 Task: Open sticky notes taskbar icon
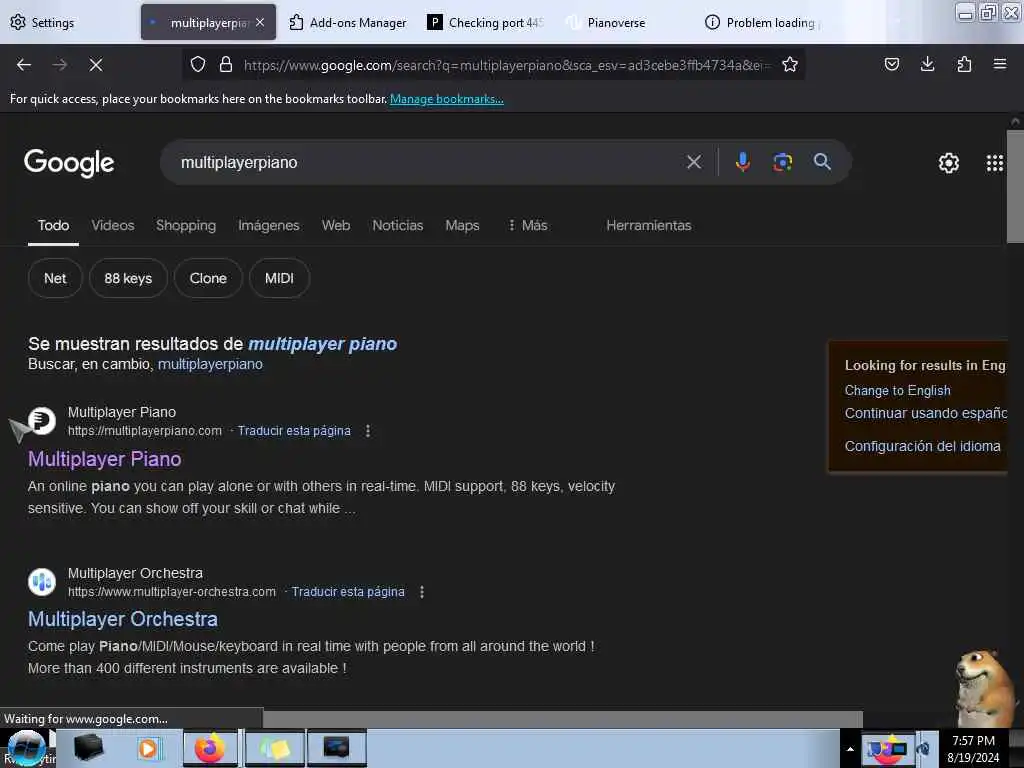(x=275, y=748)
